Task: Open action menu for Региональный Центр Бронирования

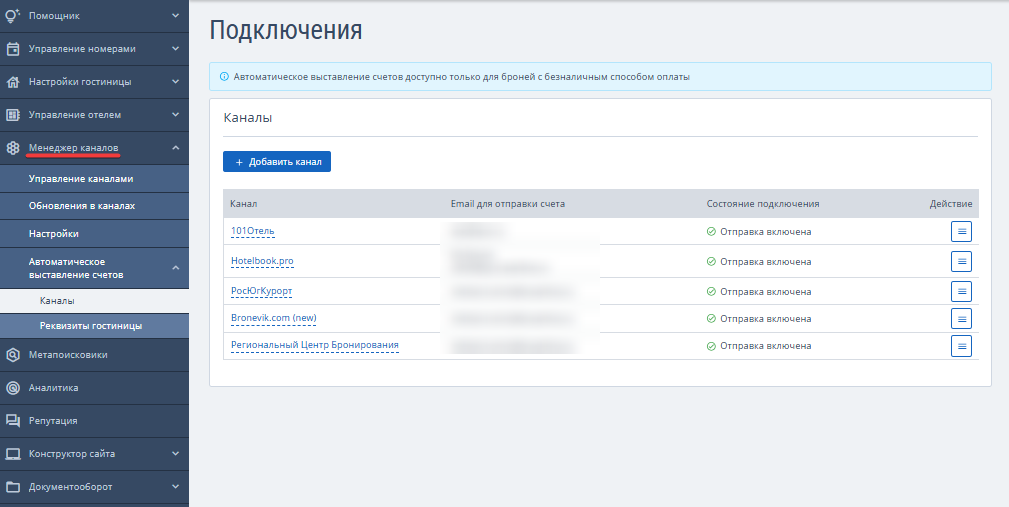Action: (961, 346)
